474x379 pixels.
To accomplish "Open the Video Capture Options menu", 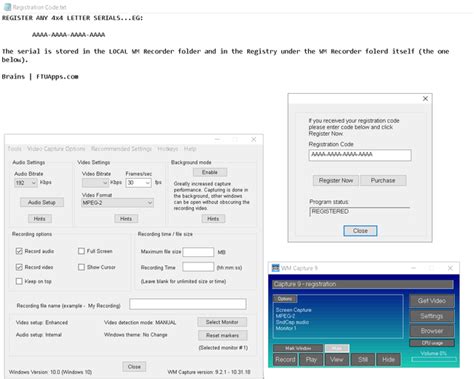I will (56, 149).
